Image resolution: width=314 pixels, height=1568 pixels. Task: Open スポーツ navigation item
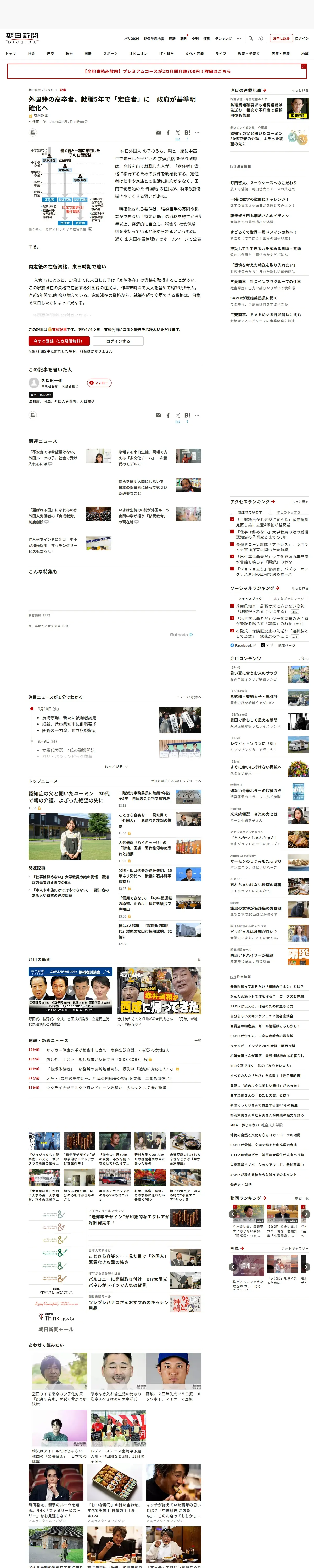pos(110,54)
